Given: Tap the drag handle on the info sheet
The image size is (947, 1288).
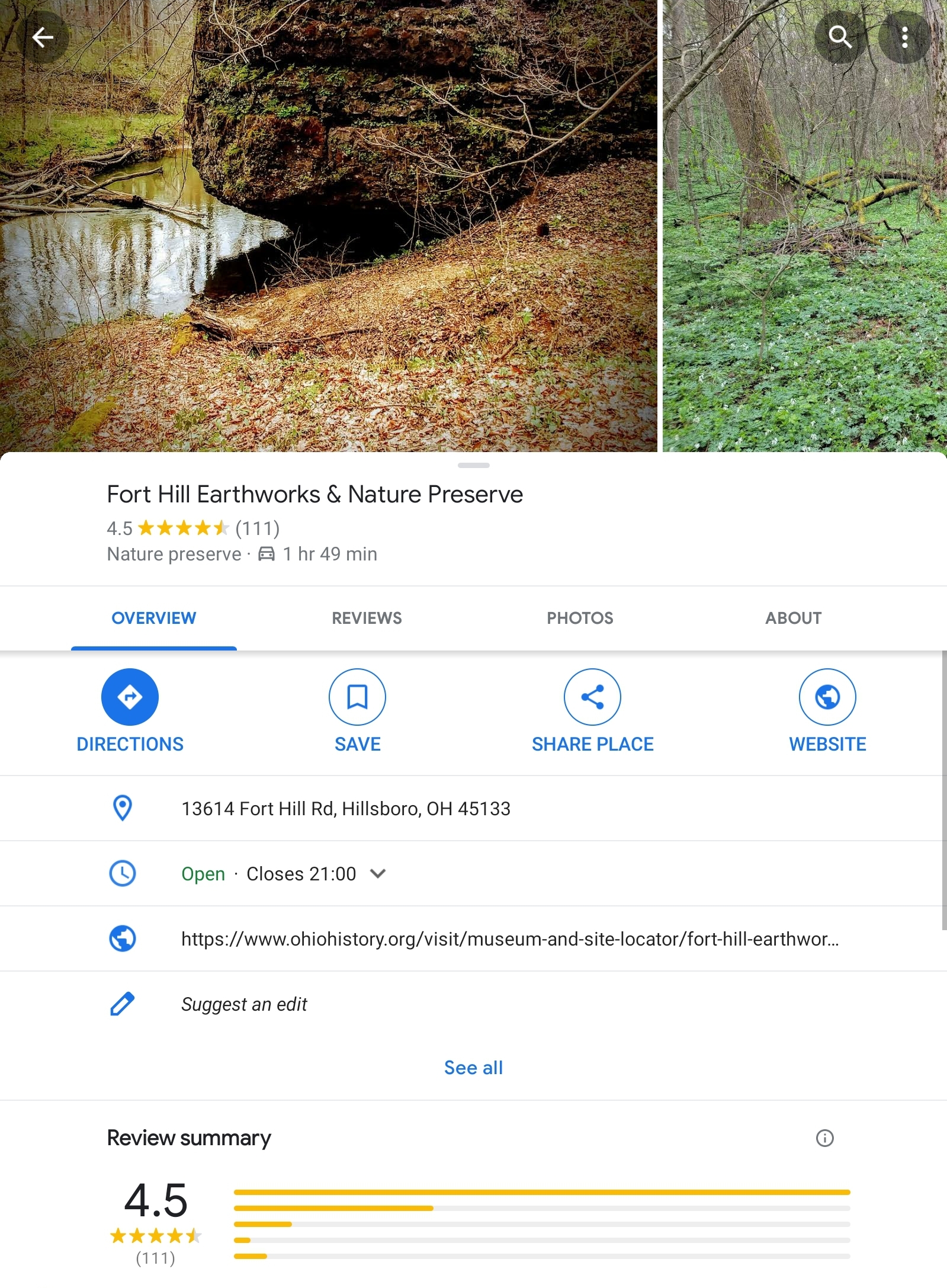Looking at the screenshot, I should pos(473,466).
